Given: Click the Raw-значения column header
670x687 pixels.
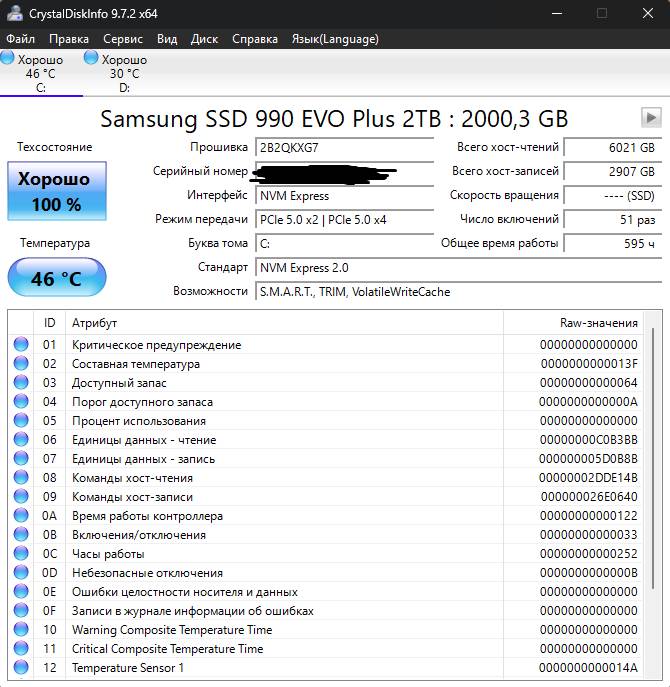Looking at the screenshot, I should [598, 323].
